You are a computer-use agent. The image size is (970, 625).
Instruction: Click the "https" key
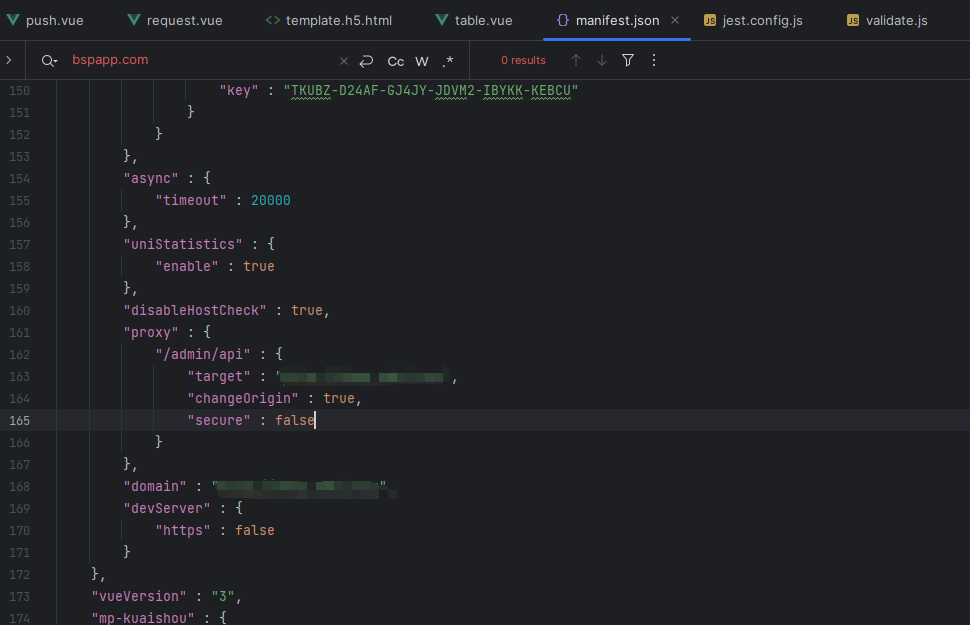[182, 531]
